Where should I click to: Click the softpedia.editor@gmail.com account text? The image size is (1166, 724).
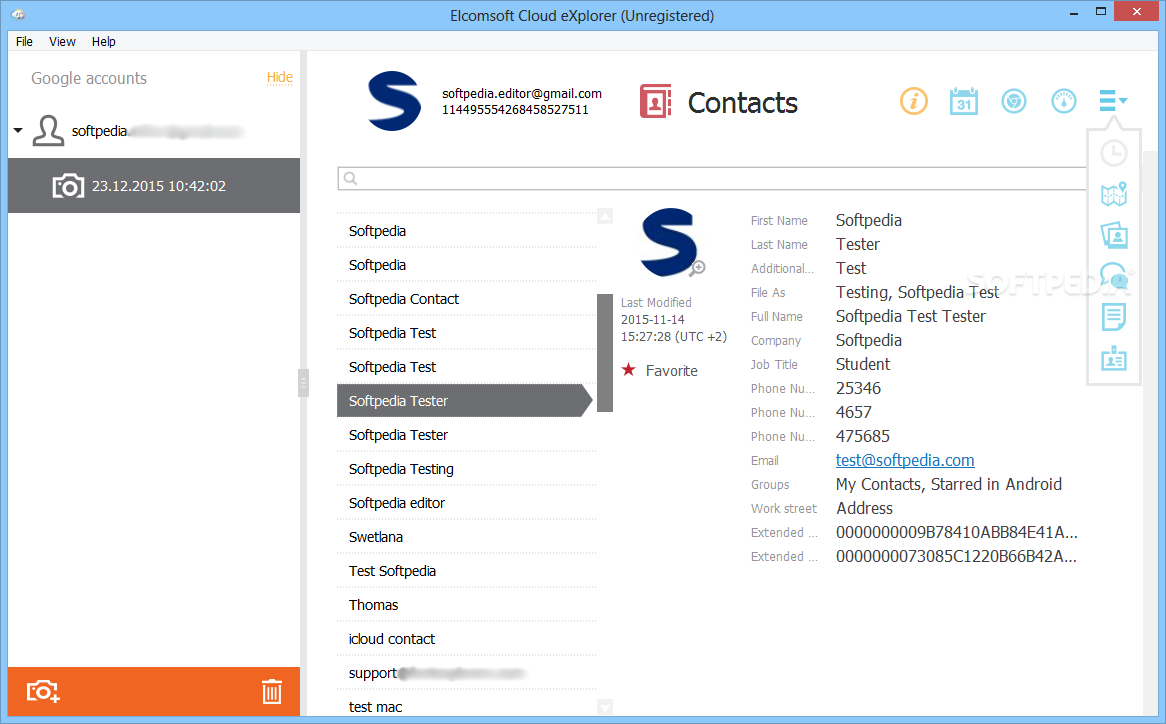click(x=522, y=94)
